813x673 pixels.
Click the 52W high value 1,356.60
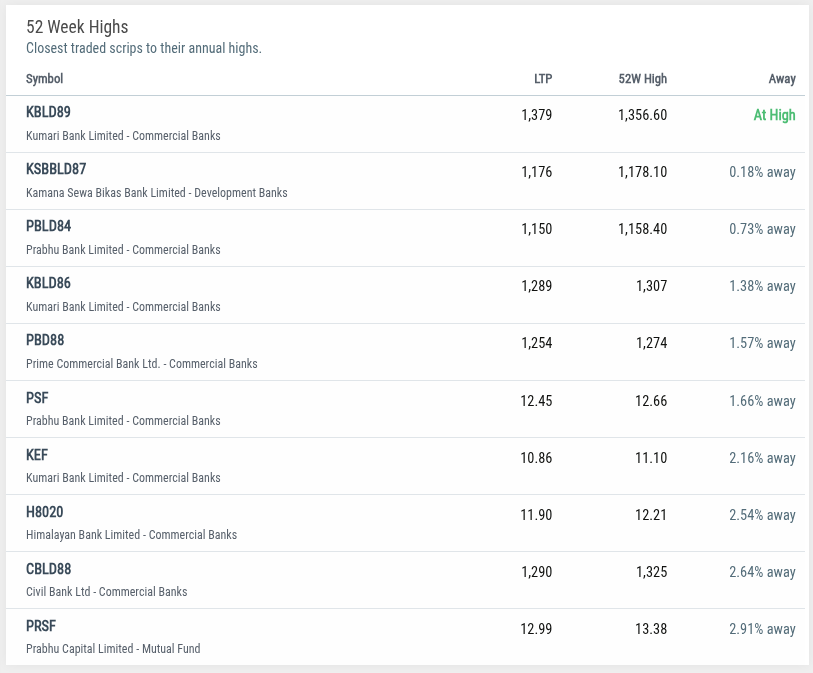pyautogui.click(x=642, y=115)
